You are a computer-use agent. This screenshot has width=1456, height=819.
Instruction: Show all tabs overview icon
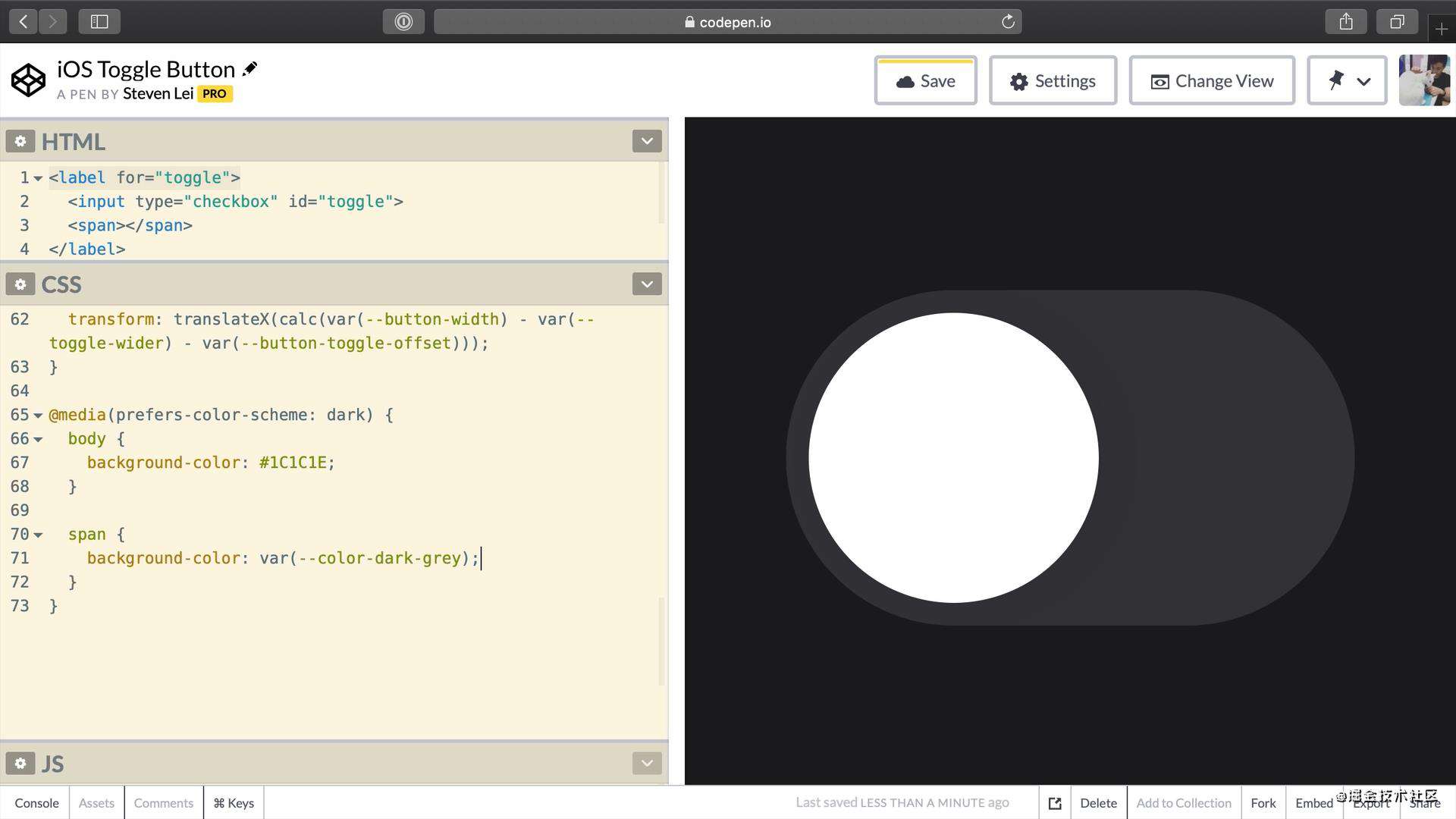[x=1397, y=22]
